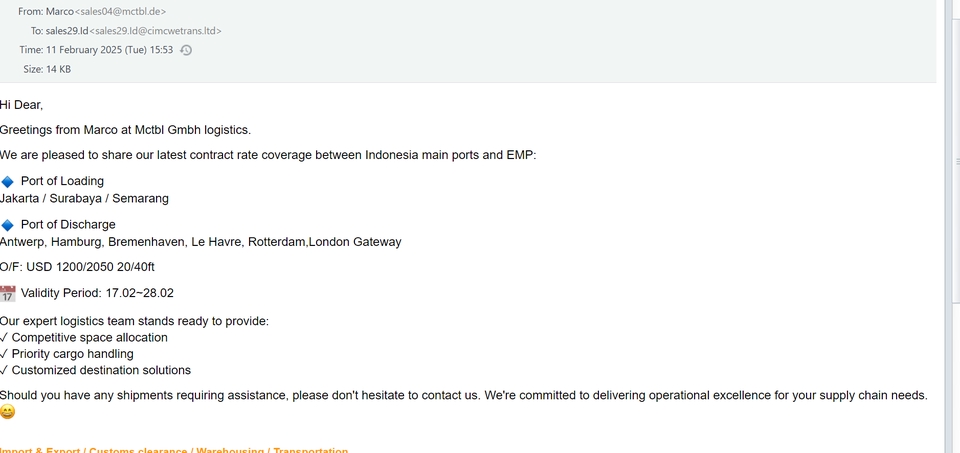
Task: Click the Antwerp, Hamburg discharge ports line
Action: point(200,242)
